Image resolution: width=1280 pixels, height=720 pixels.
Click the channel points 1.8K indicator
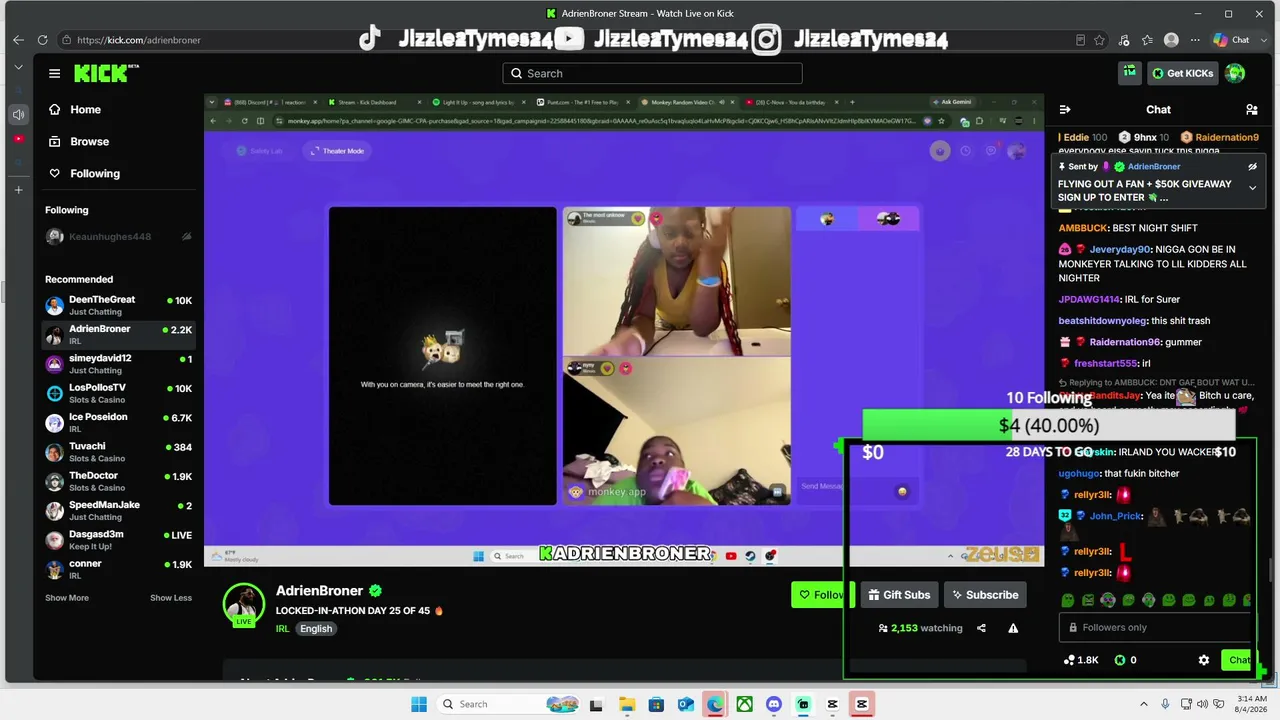[x=1081, y=660]
